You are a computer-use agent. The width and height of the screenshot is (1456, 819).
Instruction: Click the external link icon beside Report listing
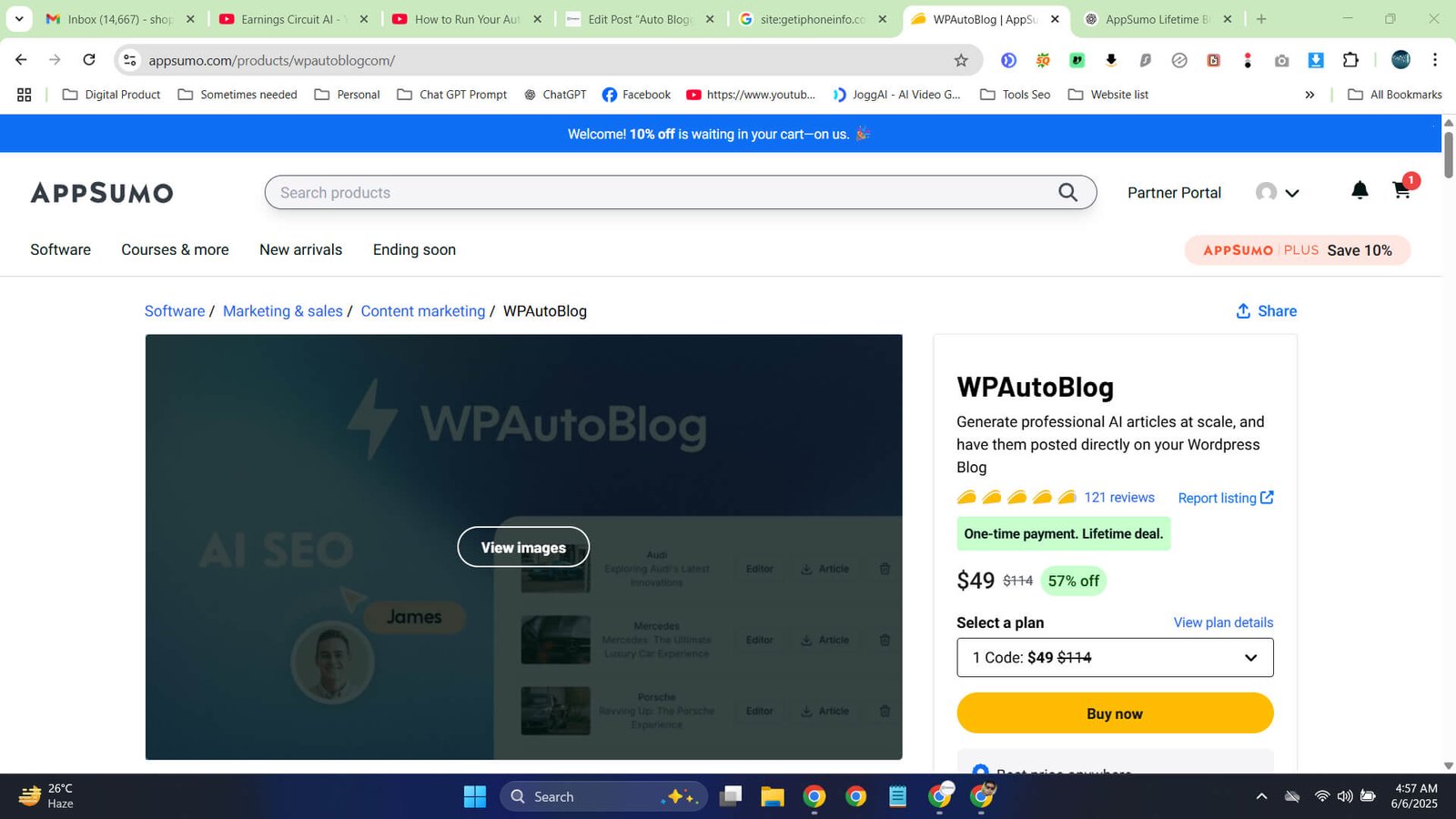click(x=1267, y=497)
